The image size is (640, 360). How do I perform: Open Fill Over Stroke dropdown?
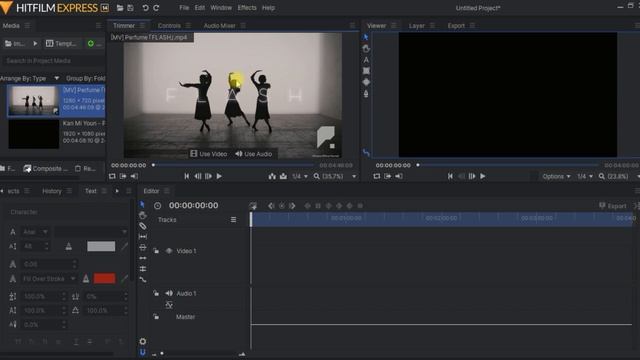click(49, 279)
